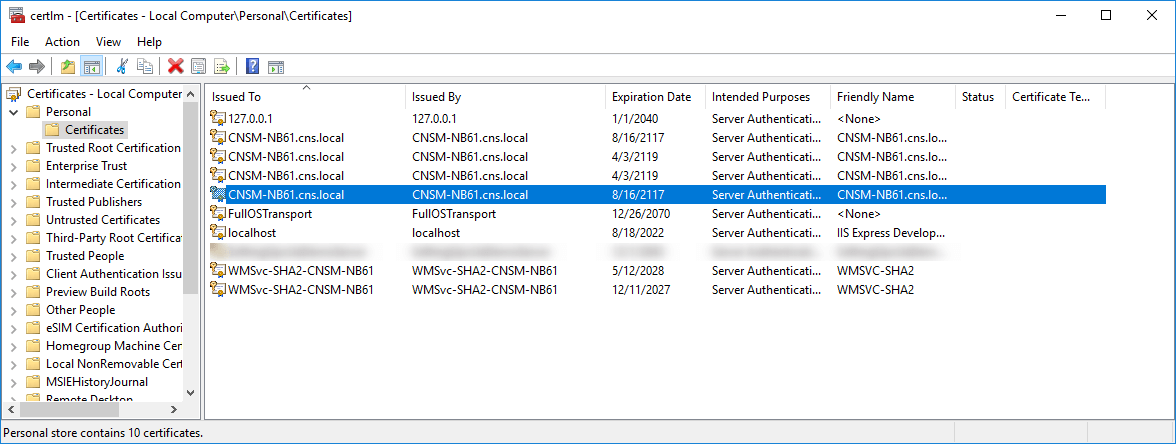Open the Help menu
1176x444 pixels.
149,42
